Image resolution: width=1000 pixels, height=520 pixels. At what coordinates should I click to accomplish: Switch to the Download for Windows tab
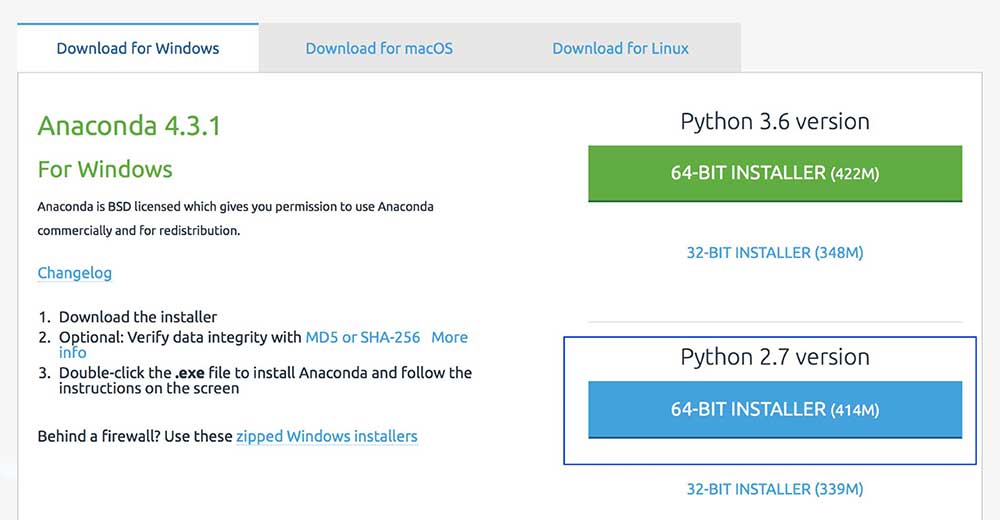(138, 48)
